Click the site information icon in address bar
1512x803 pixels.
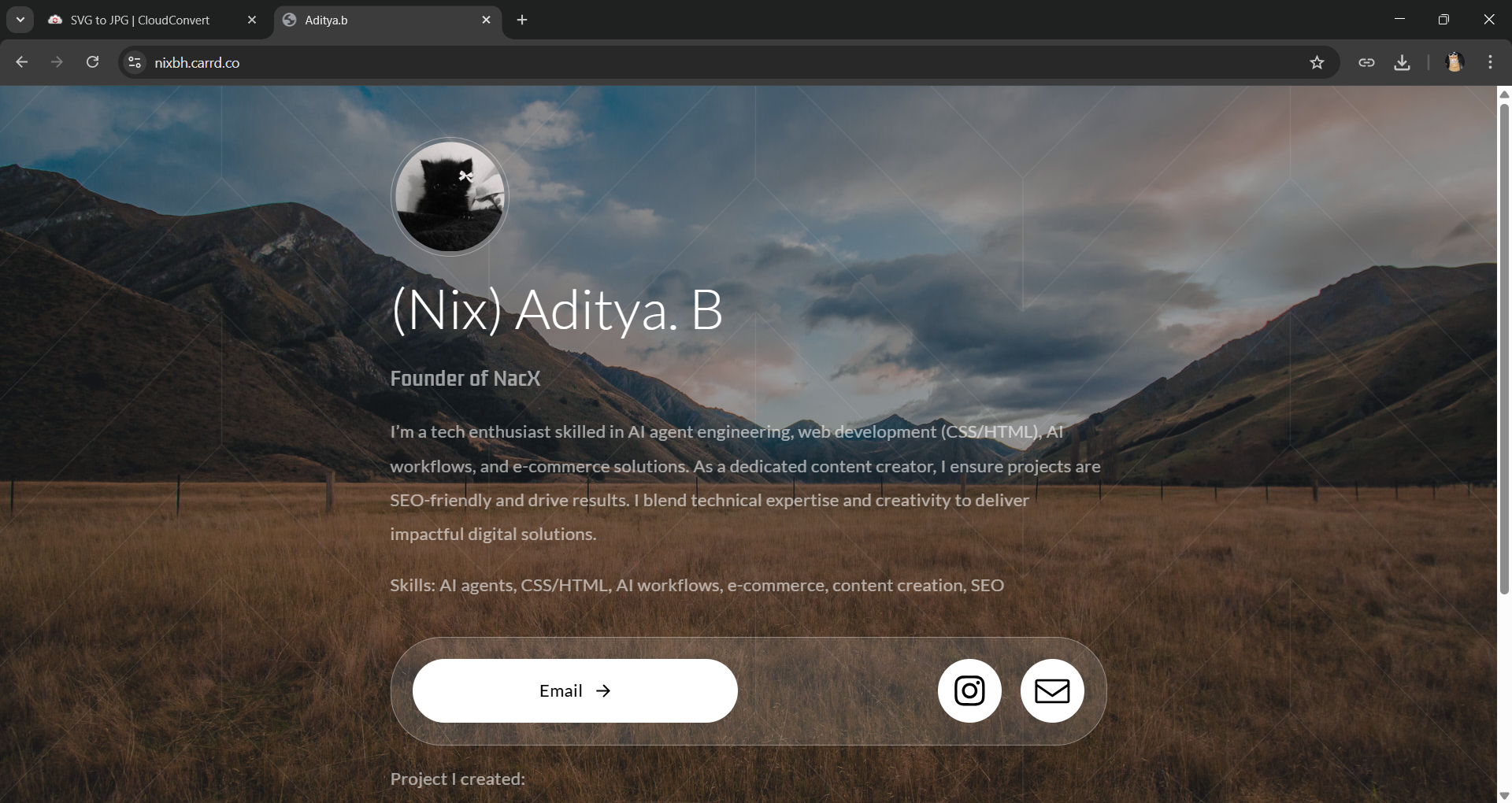tap(134, 62)
